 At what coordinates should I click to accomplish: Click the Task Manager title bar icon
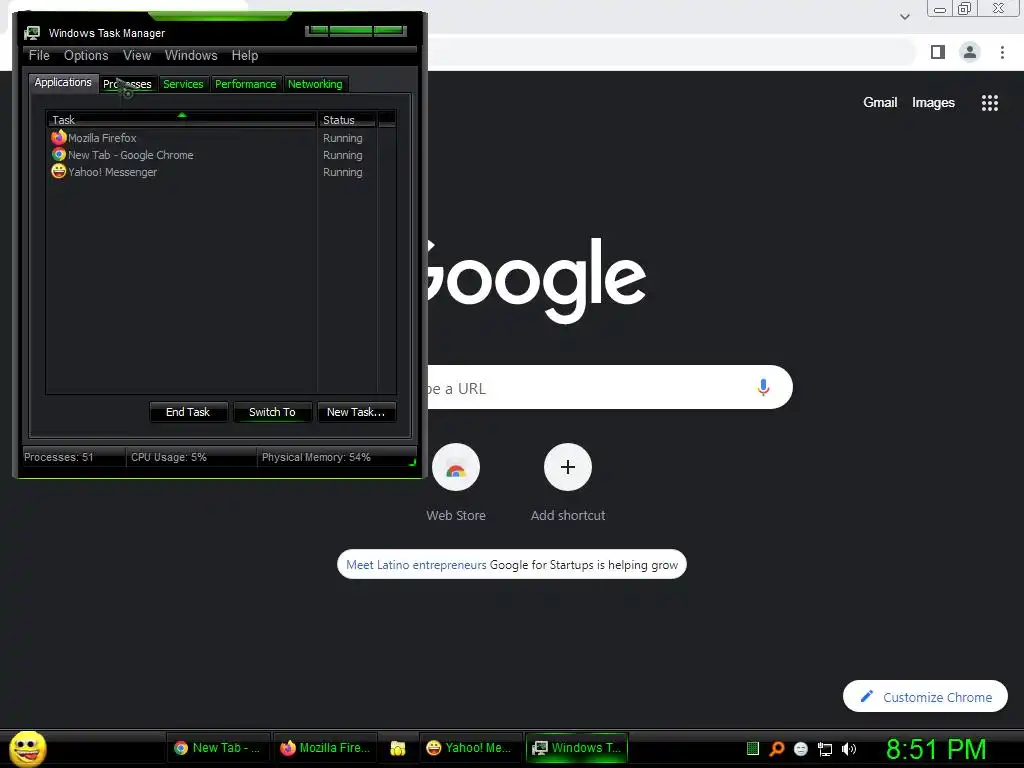coord(32,33)
